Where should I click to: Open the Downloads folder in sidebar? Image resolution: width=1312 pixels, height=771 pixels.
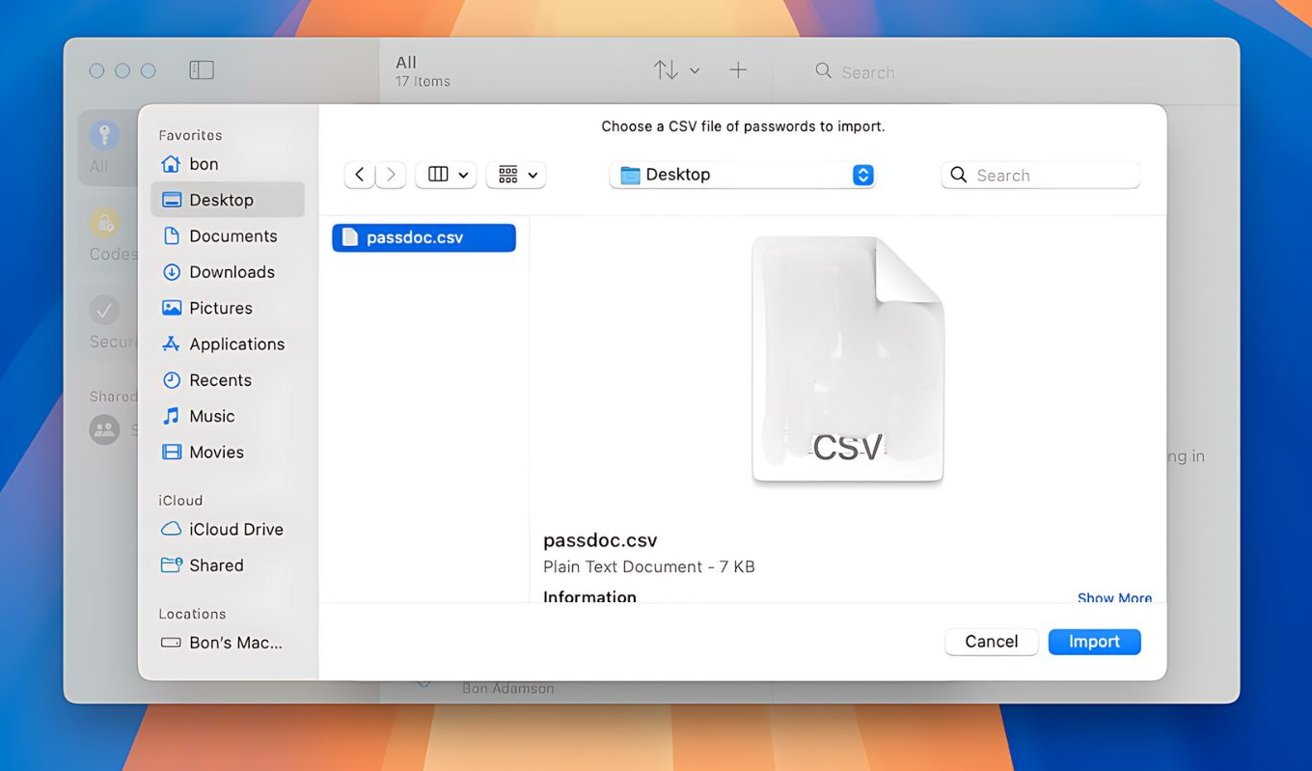[x=232, y=271]
